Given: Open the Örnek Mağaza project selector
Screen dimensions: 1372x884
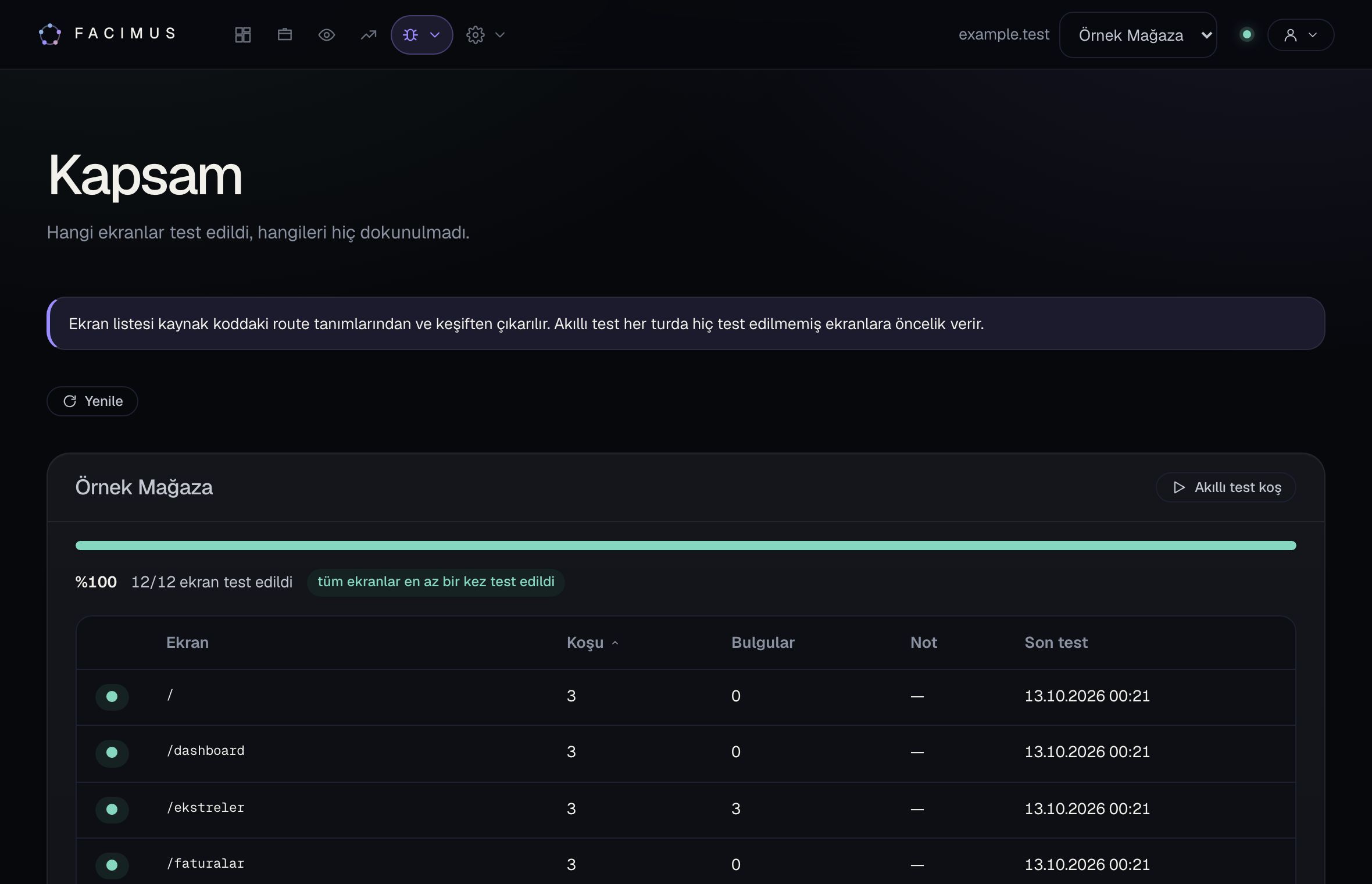Looking at the screenshot, I should point(1138,35).
